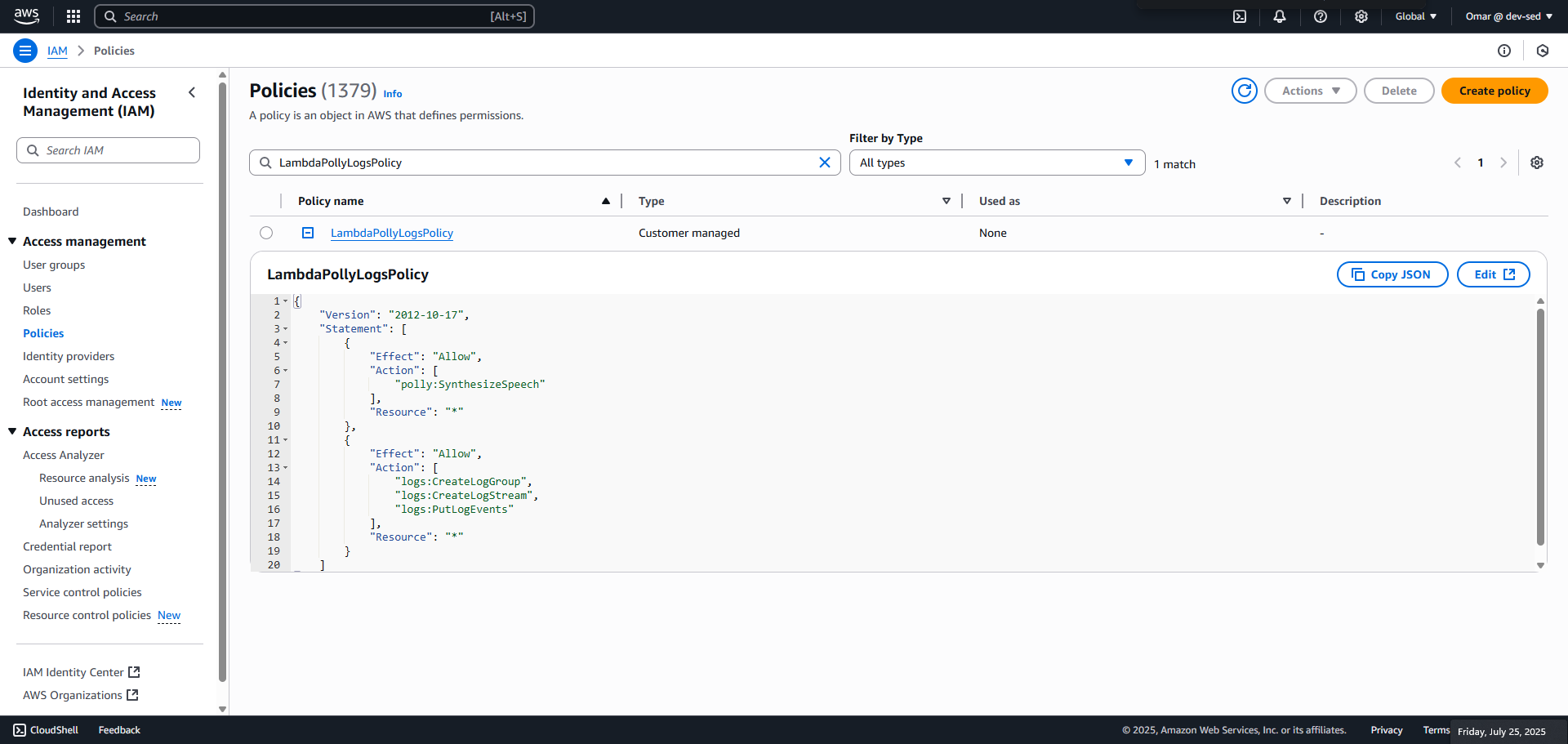Screen dimensions: 1568x744
Task: Open Dashboard in the sidebar
Action: click(x=51, y=212)
